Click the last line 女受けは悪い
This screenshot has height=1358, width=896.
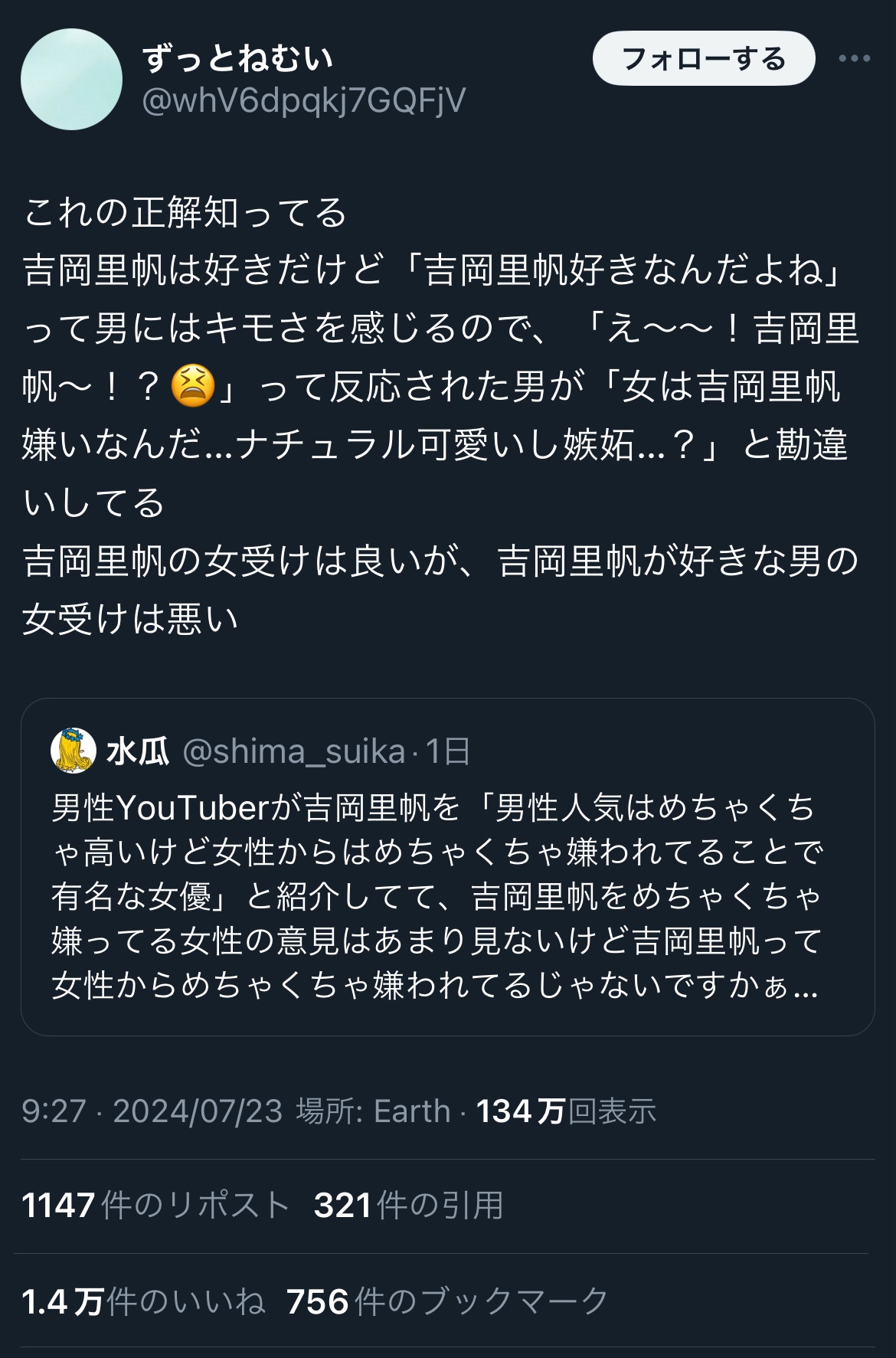pyautogui.click(x=130, y=619)
